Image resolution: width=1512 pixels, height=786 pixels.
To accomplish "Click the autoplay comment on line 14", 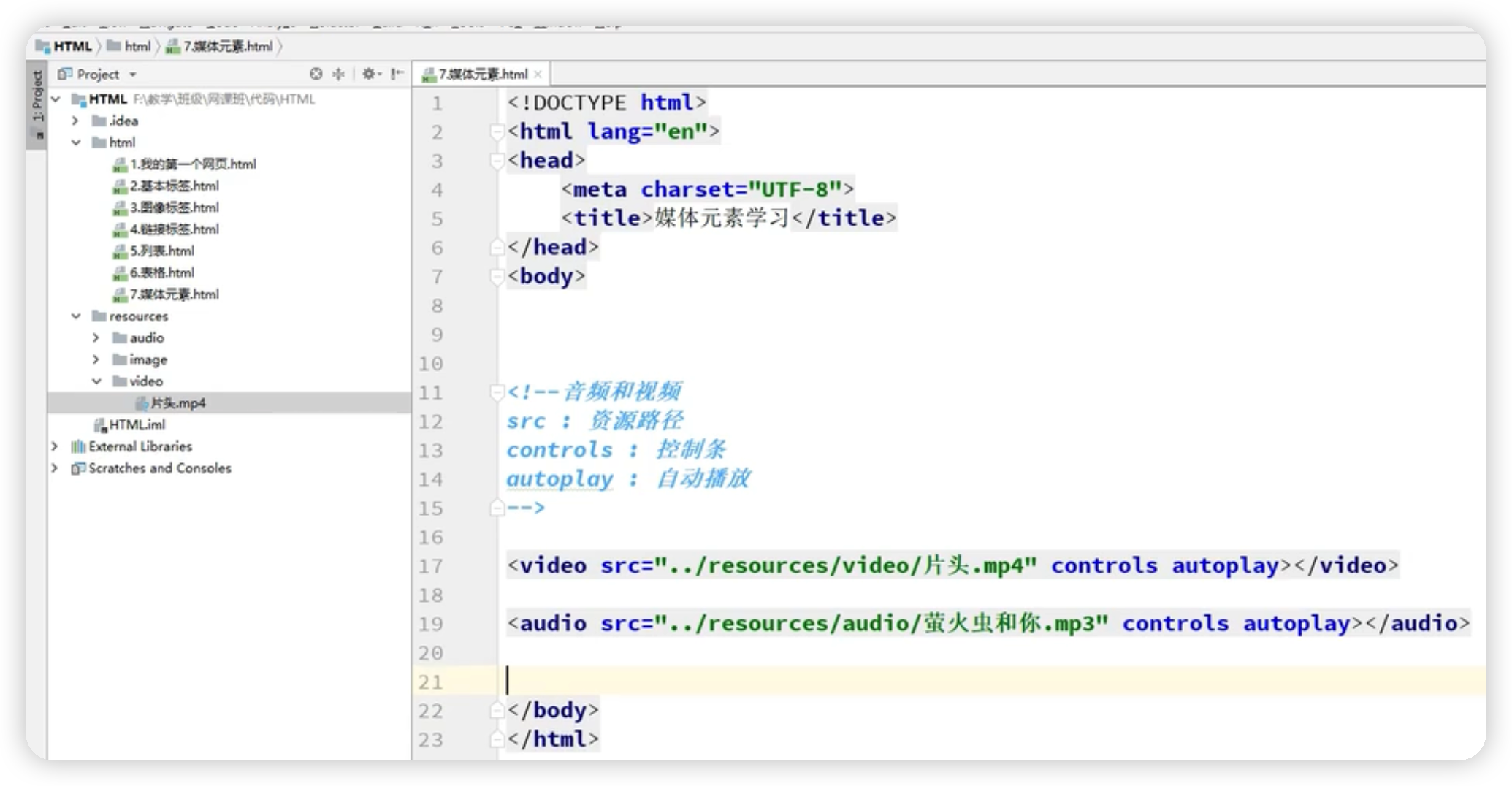I will tap(628, 479).
